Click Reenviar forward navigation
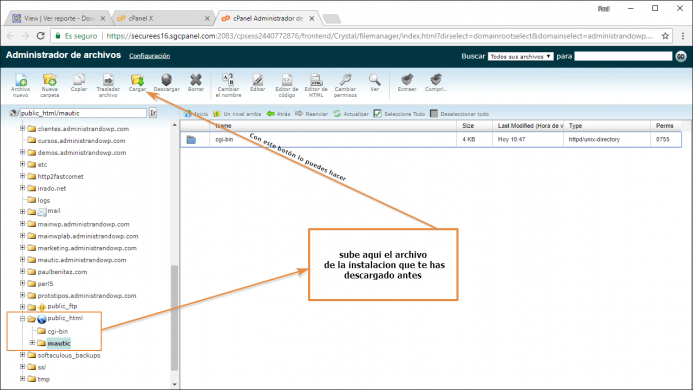693x390 pixels. point(312,114)
